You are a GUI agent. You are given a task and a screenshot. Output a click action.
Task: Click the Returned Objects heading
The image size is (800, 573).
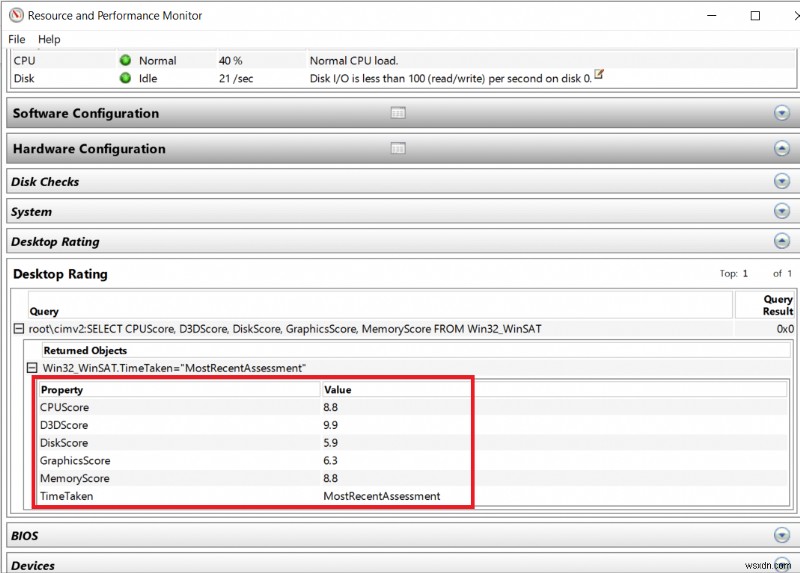point(85,351)
